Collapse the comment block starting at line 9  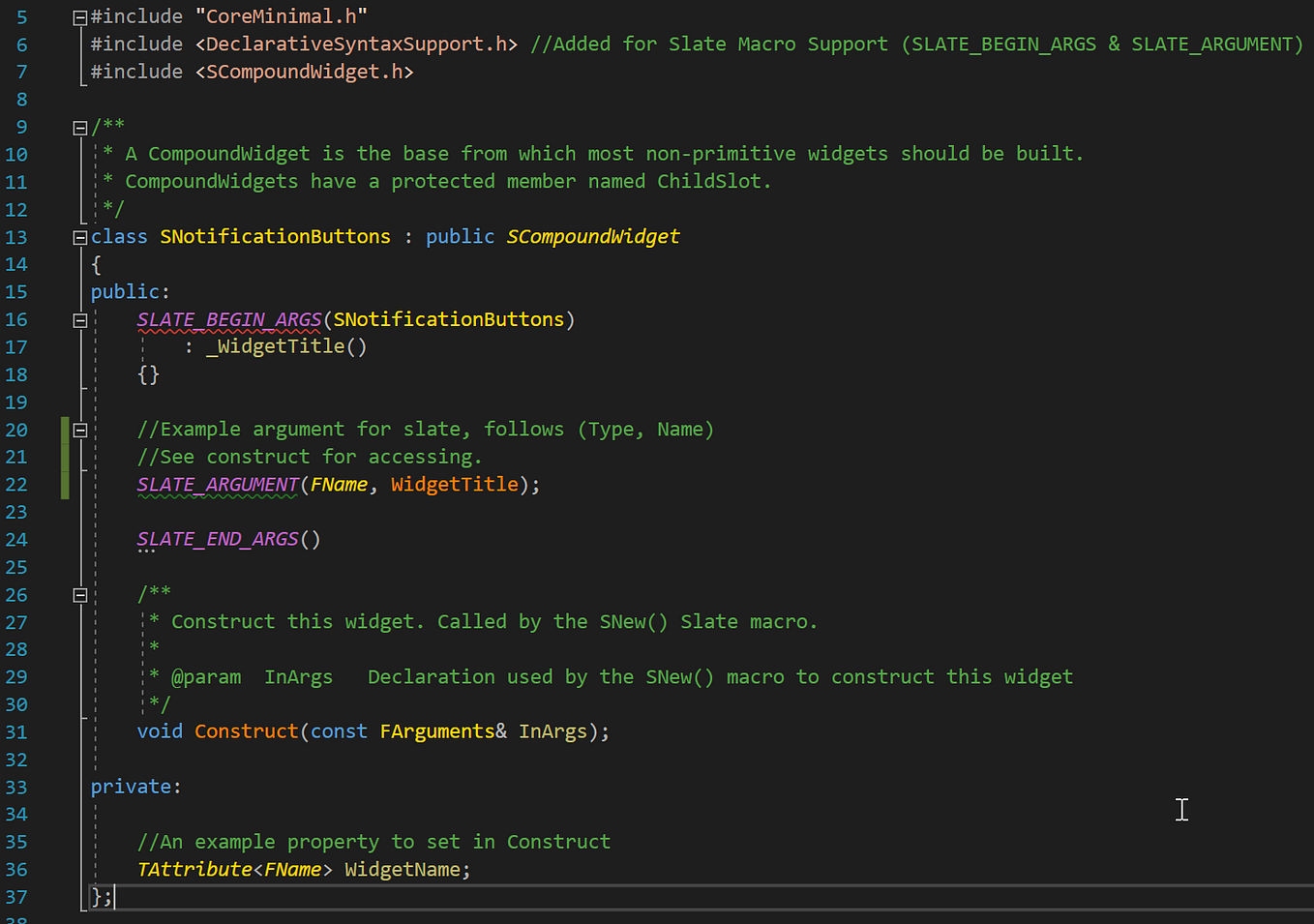coord(78,126)
